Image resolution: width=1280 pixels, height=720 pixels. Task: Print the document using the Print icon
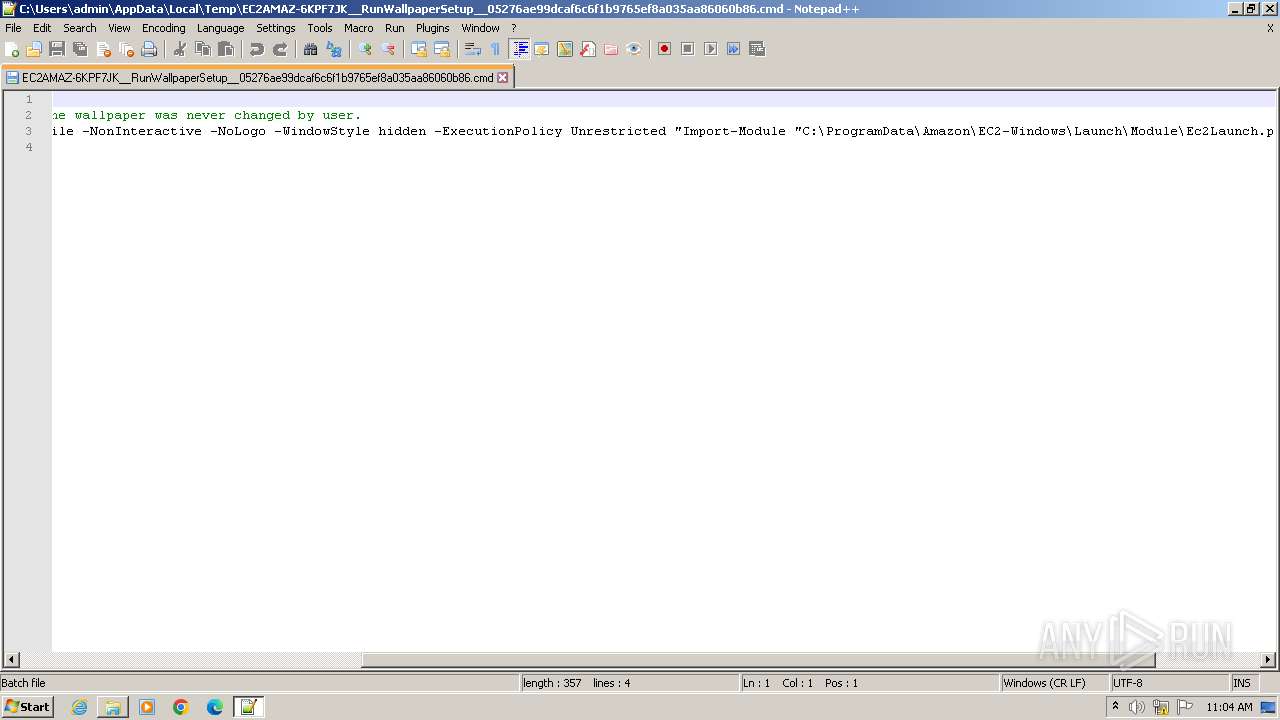[149, 49]
